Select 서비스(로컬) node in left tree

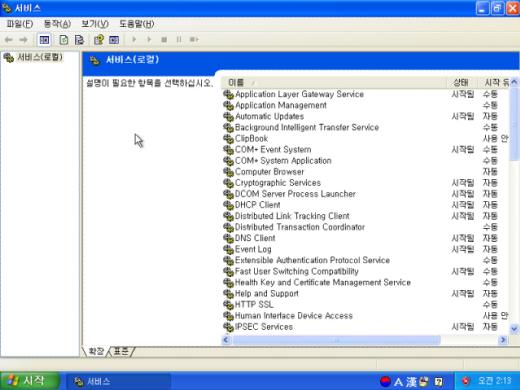click(40, 57)
